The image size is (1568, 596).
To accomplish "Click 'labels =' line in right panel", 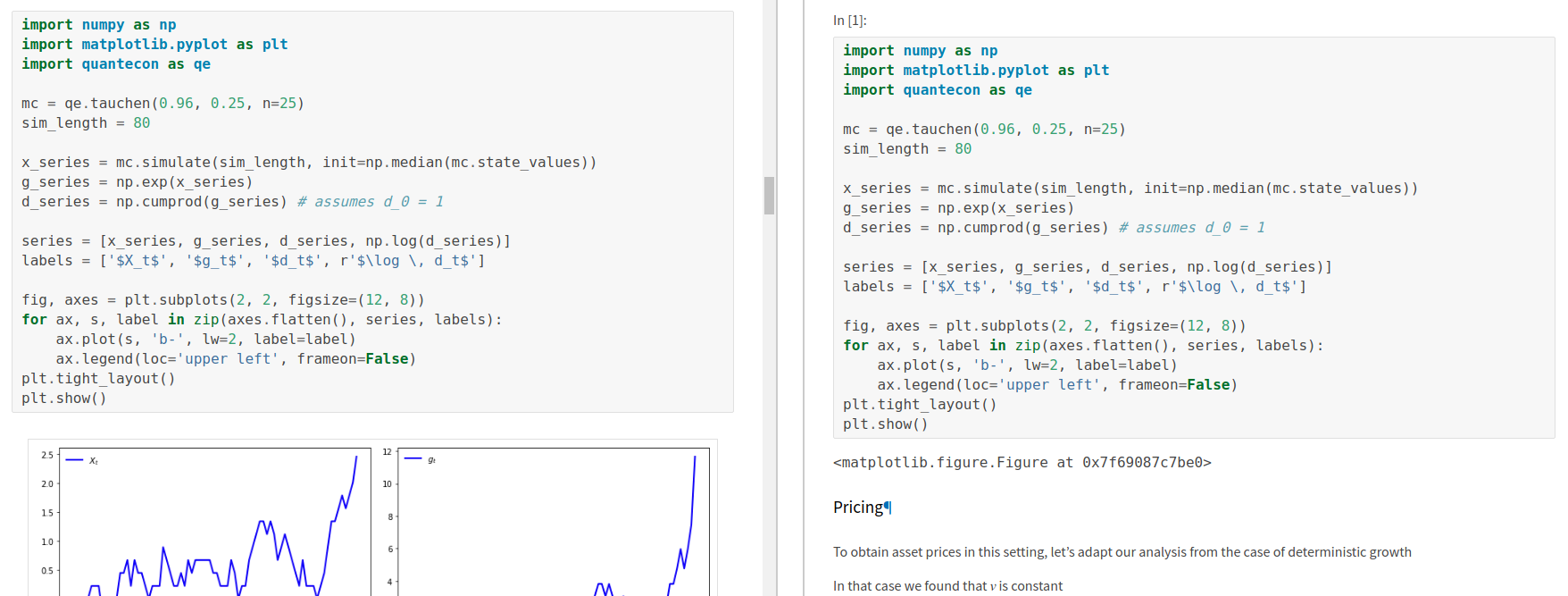I will 1075,287.
